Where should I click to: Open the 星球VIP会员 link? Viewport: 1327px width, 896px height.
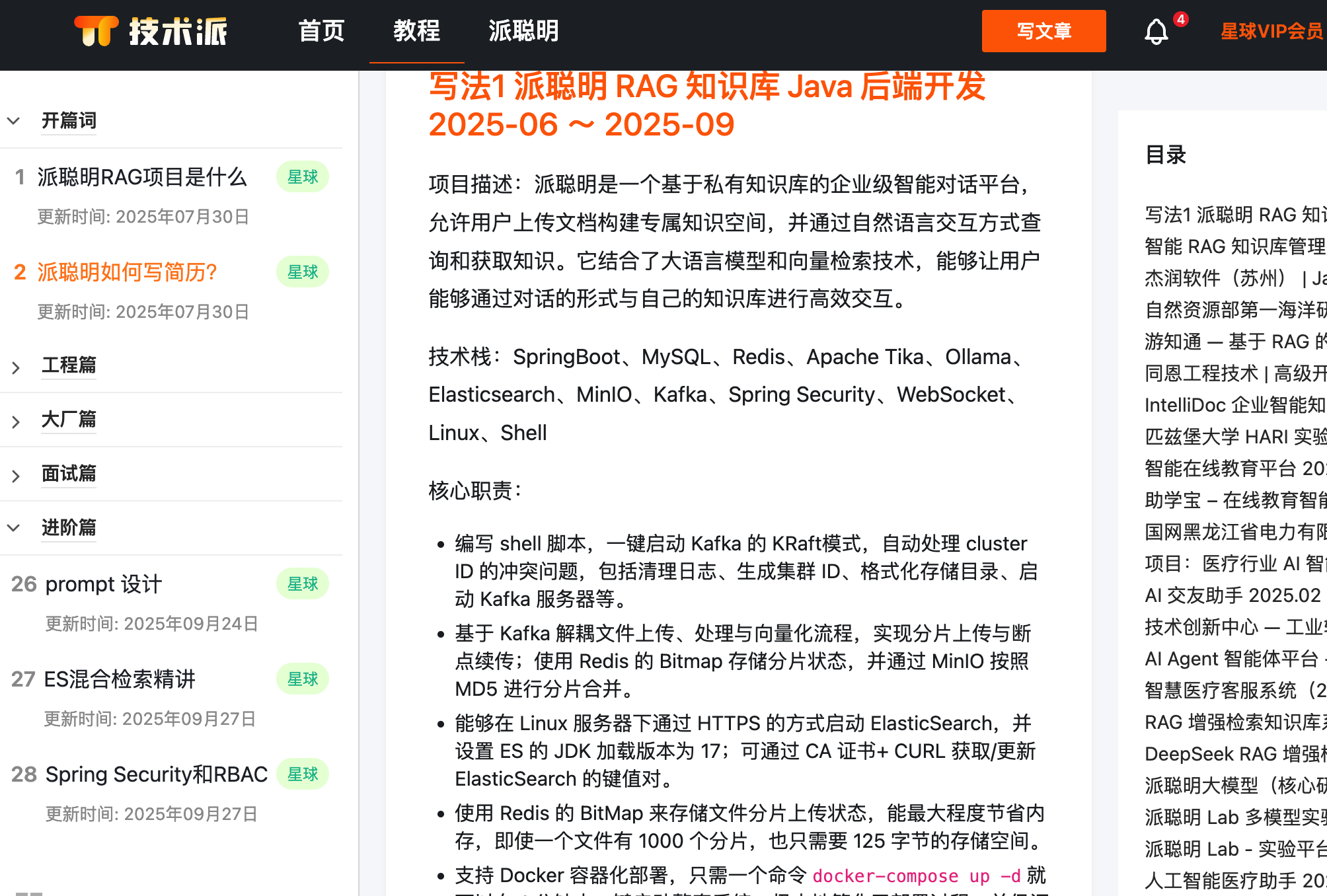tap(1271, 31)
